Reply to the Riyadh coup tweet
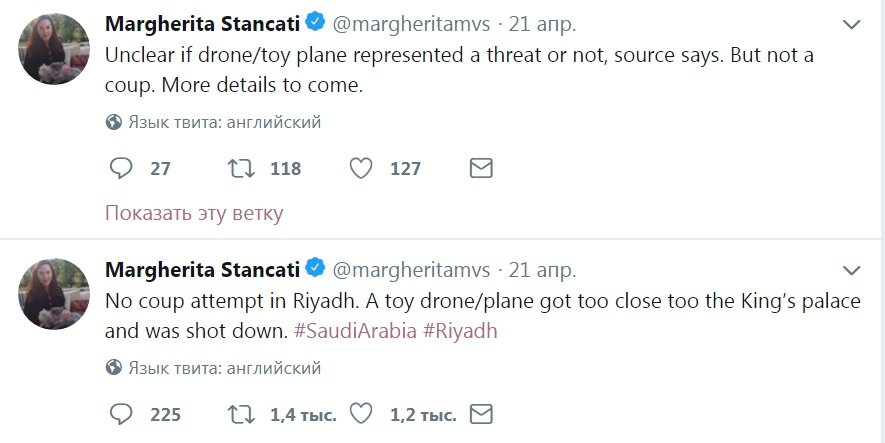The width and height of the screenshot is (885, 443). 120,414
